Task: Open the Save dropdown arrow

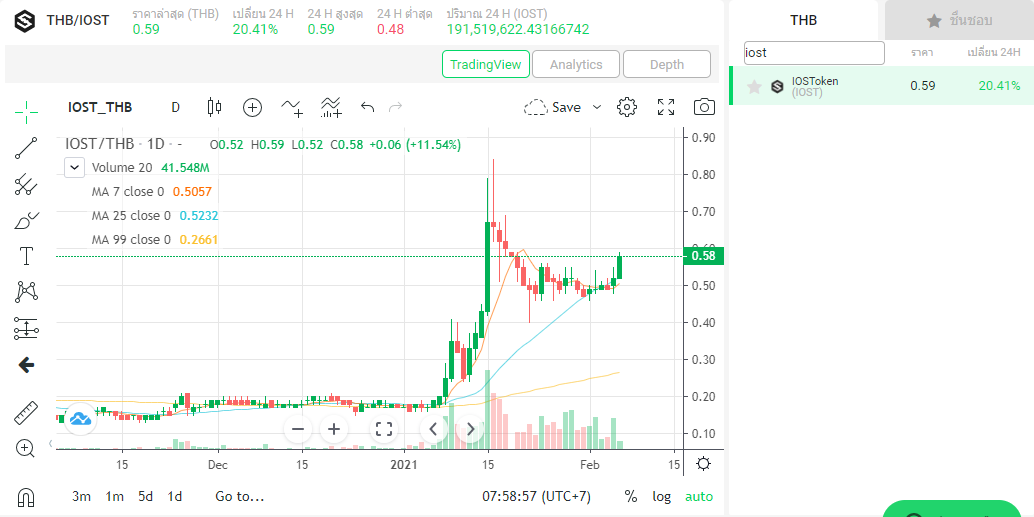Action: pyautogui.click(x=597, y=107)
